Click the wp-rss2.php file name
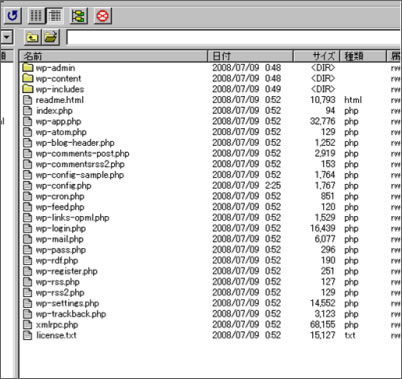 point(60,293)
